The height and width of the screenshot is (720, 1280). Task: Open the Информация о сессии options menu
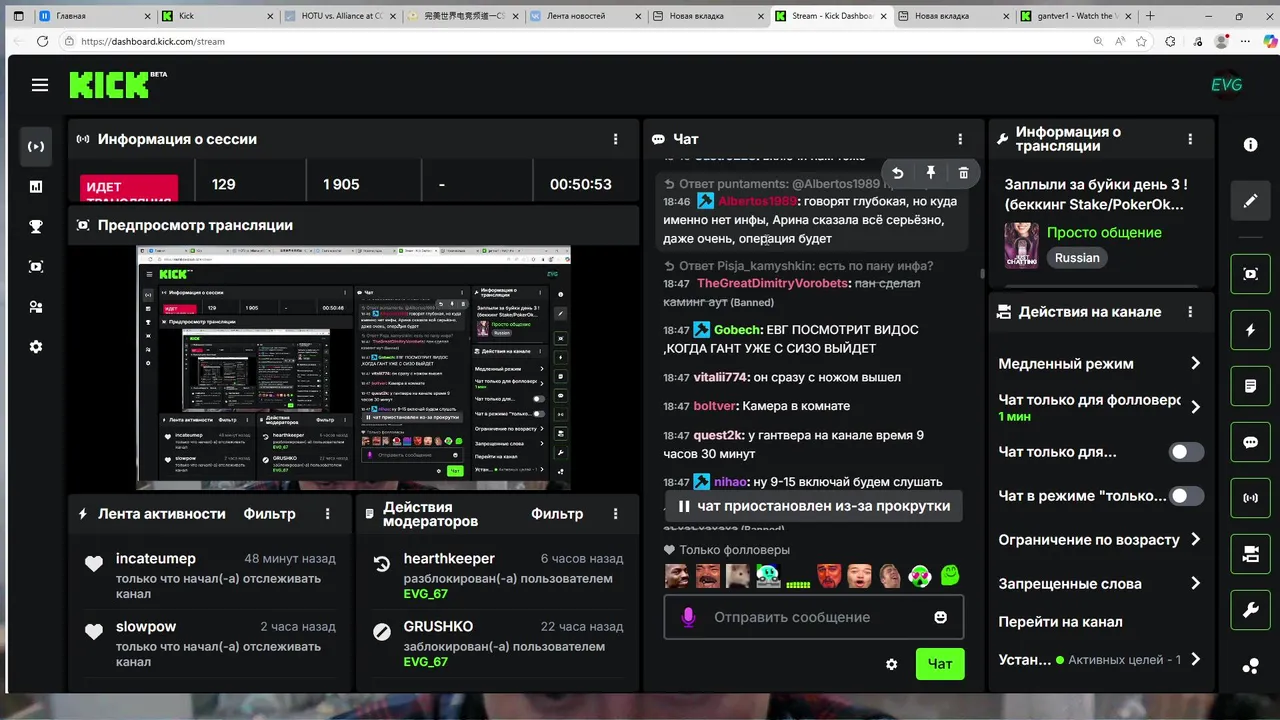[615, 140]
